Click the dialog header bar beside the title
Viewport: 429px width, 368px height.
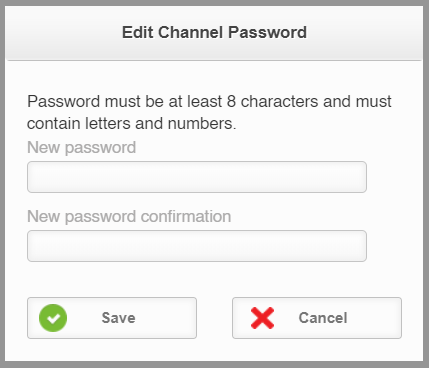(363, 33)
